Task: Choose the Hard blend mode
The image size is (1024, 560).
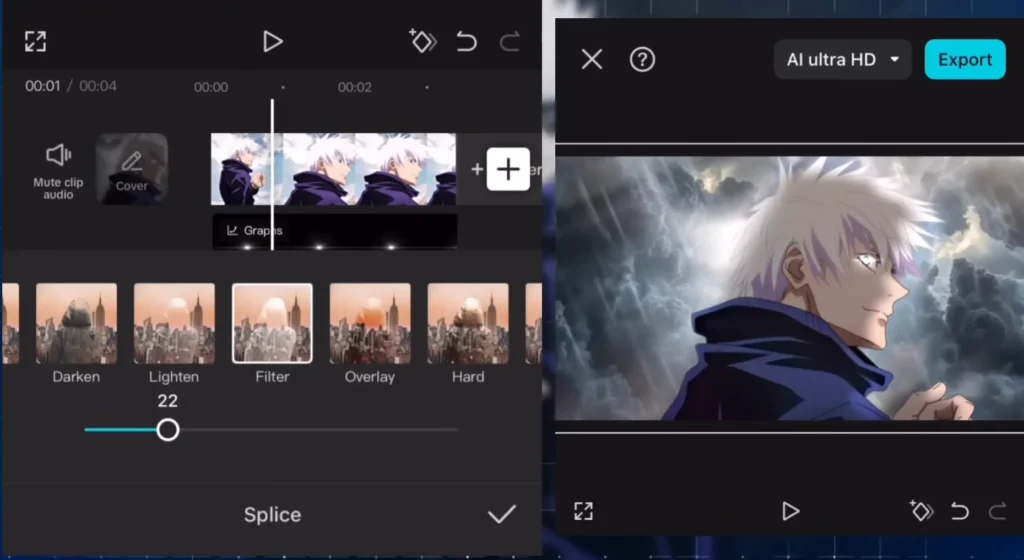Action: click(468, 334)
